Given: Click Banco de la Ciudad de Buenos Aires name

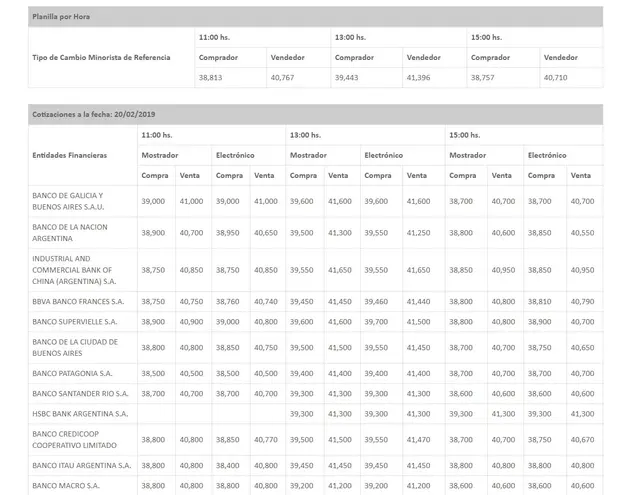Looking at the screenshot, I should 75,347.
